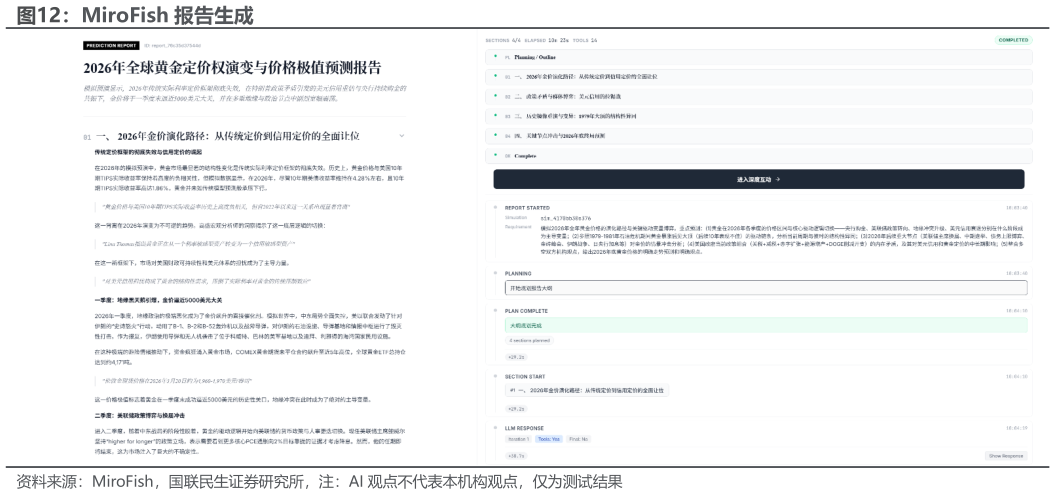The height and width of the screenshot is (494, 1055).
Task: Select outline row 01 2026年金价演化路径
Action: point(758,77)
